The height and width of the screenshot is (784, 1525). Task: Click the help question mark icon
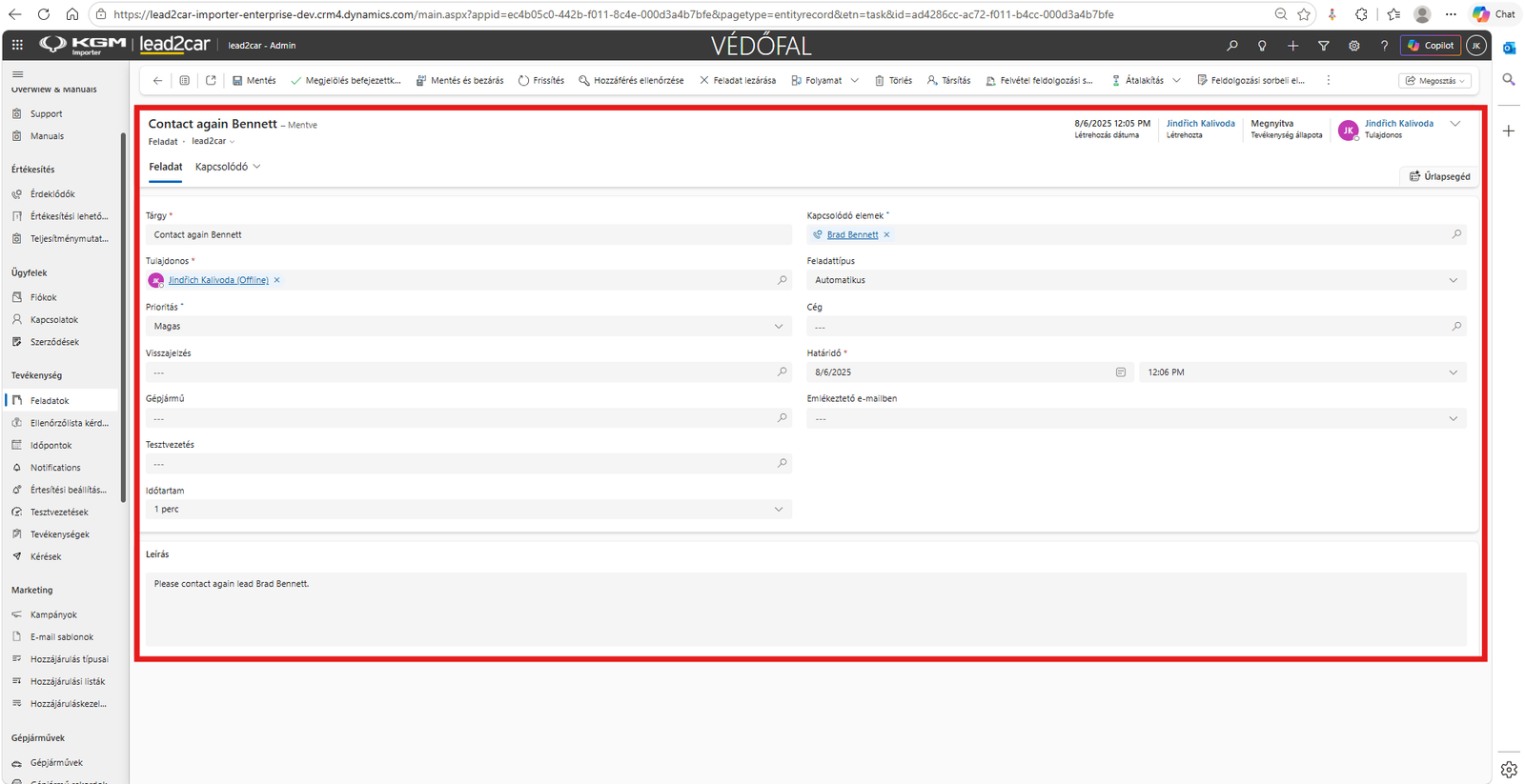[x=1384, y=46]
